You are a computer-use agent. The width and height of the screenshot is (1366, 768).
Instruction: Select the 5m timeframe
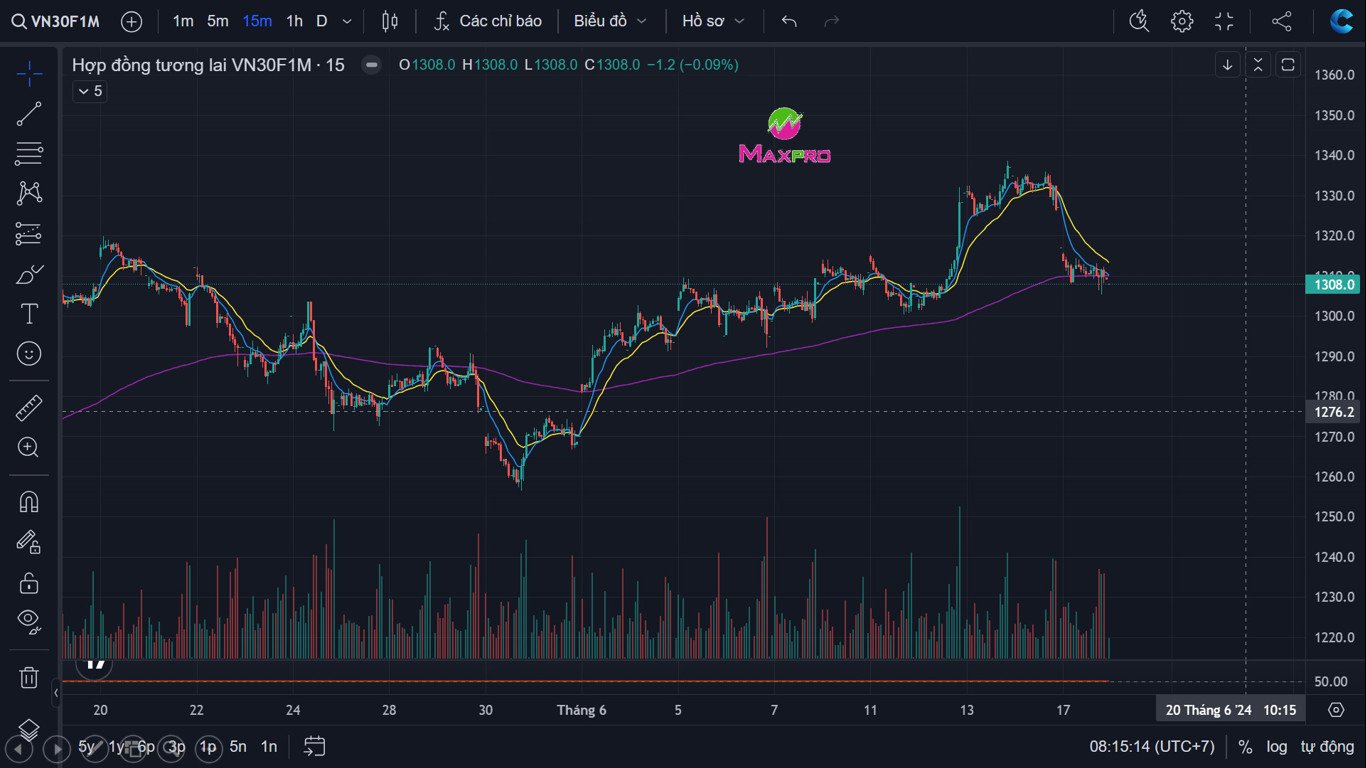[x=218, y=21]
